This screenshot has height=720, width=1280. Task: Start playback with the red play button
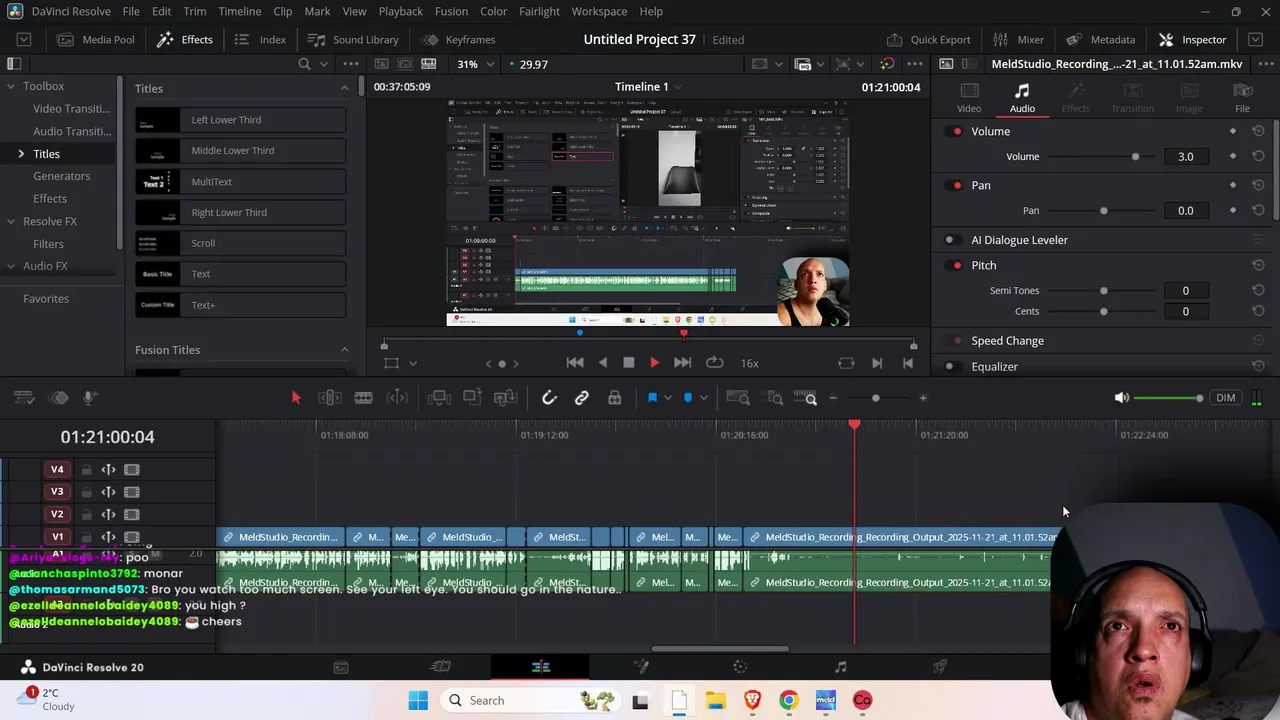click(x=654, y=363)
